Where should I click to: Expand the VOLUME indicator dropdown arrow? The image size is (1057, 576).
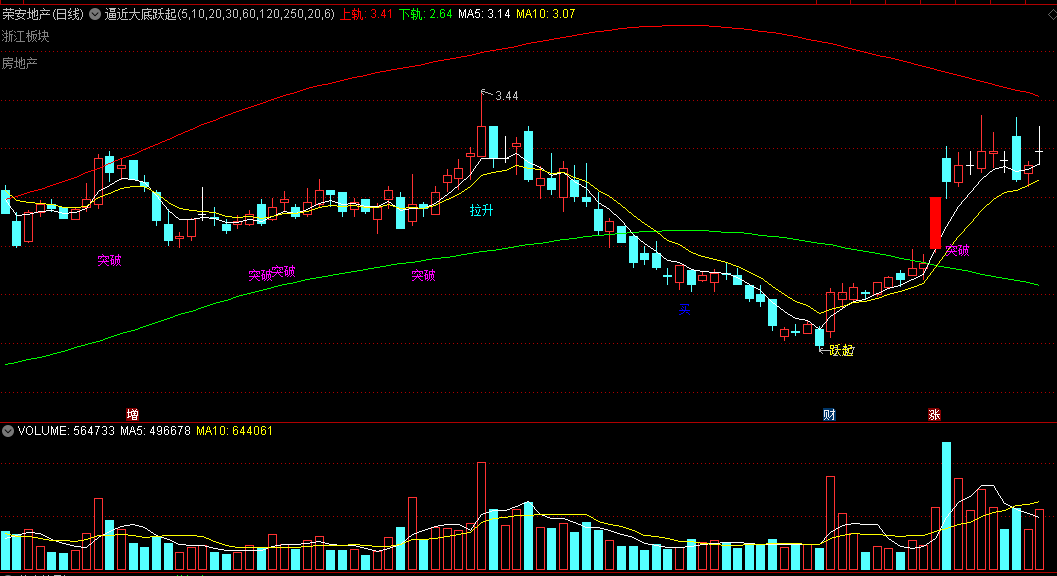tap(8, 431)
